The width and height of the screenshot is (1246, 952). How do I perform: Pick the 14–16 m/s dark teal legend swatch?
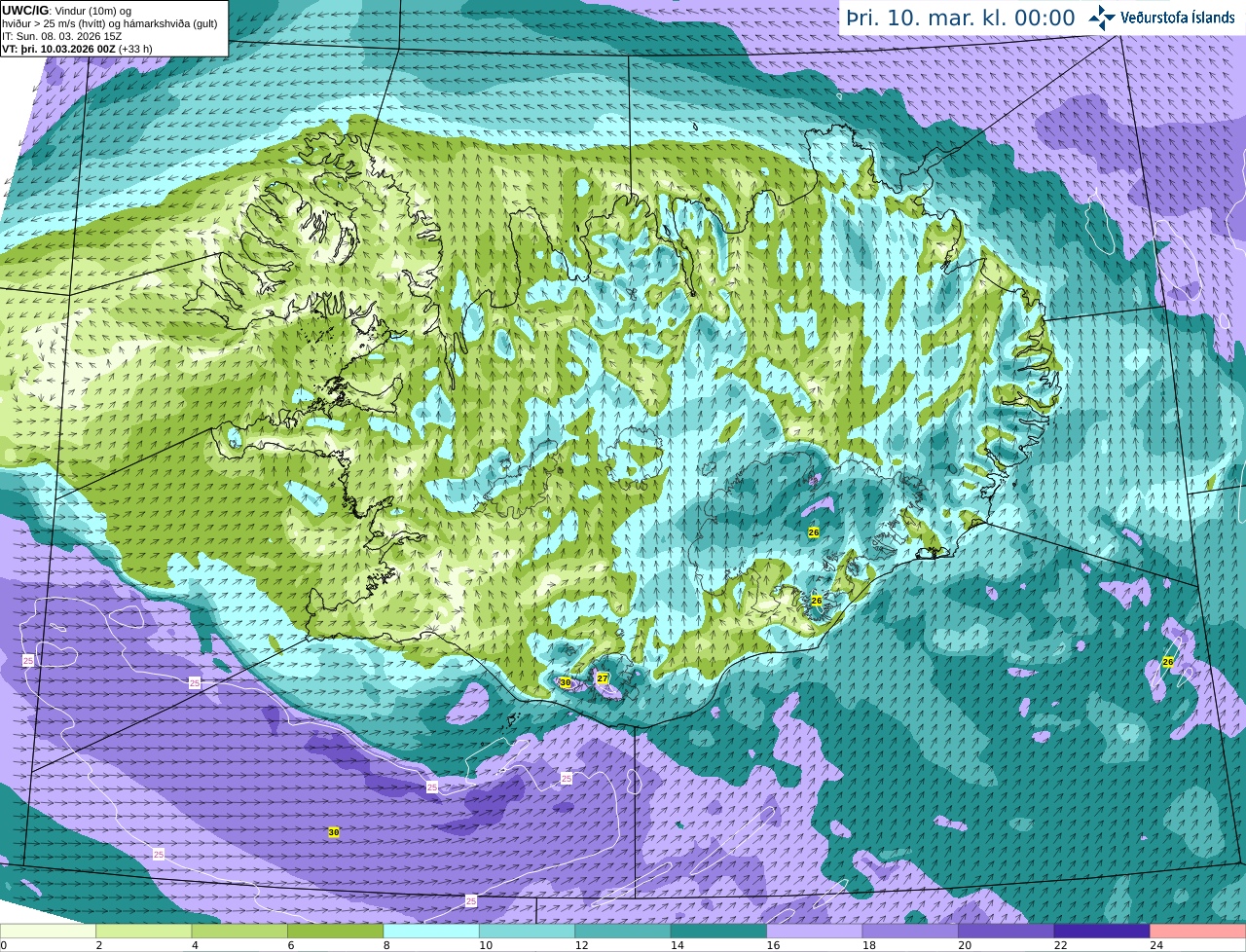(x=718, y=931)
